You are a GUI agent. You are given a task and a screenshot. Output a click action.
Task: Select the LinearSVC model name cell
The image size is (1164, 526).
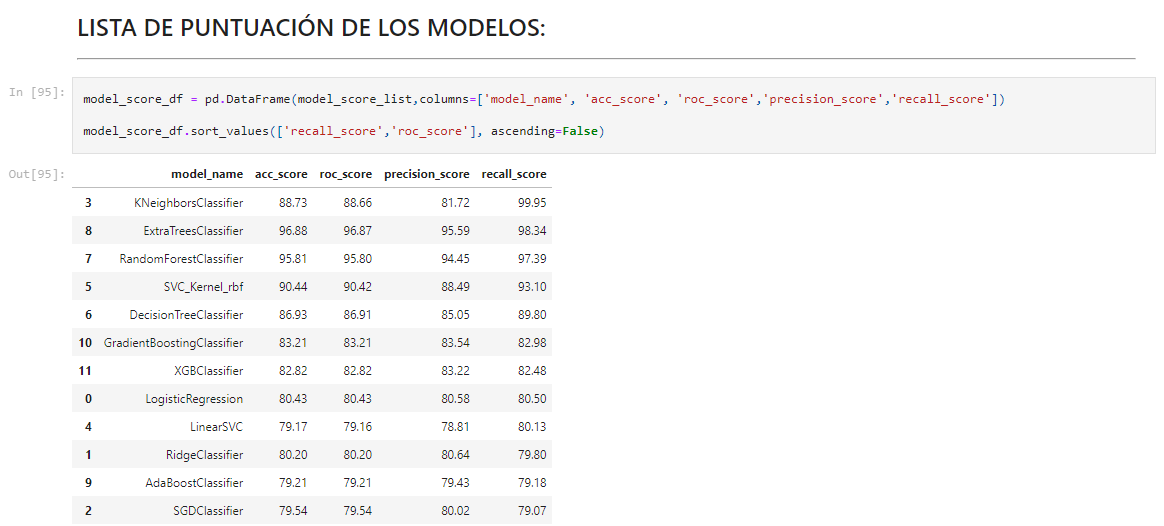click(217, 427)
